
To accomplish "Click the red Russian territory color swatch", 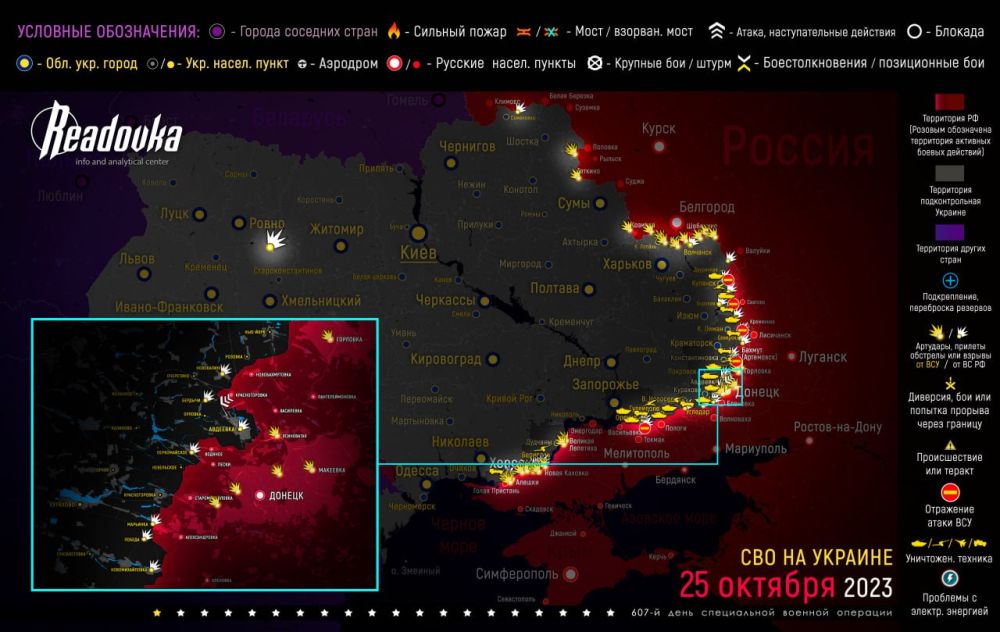I will (950, 103).
